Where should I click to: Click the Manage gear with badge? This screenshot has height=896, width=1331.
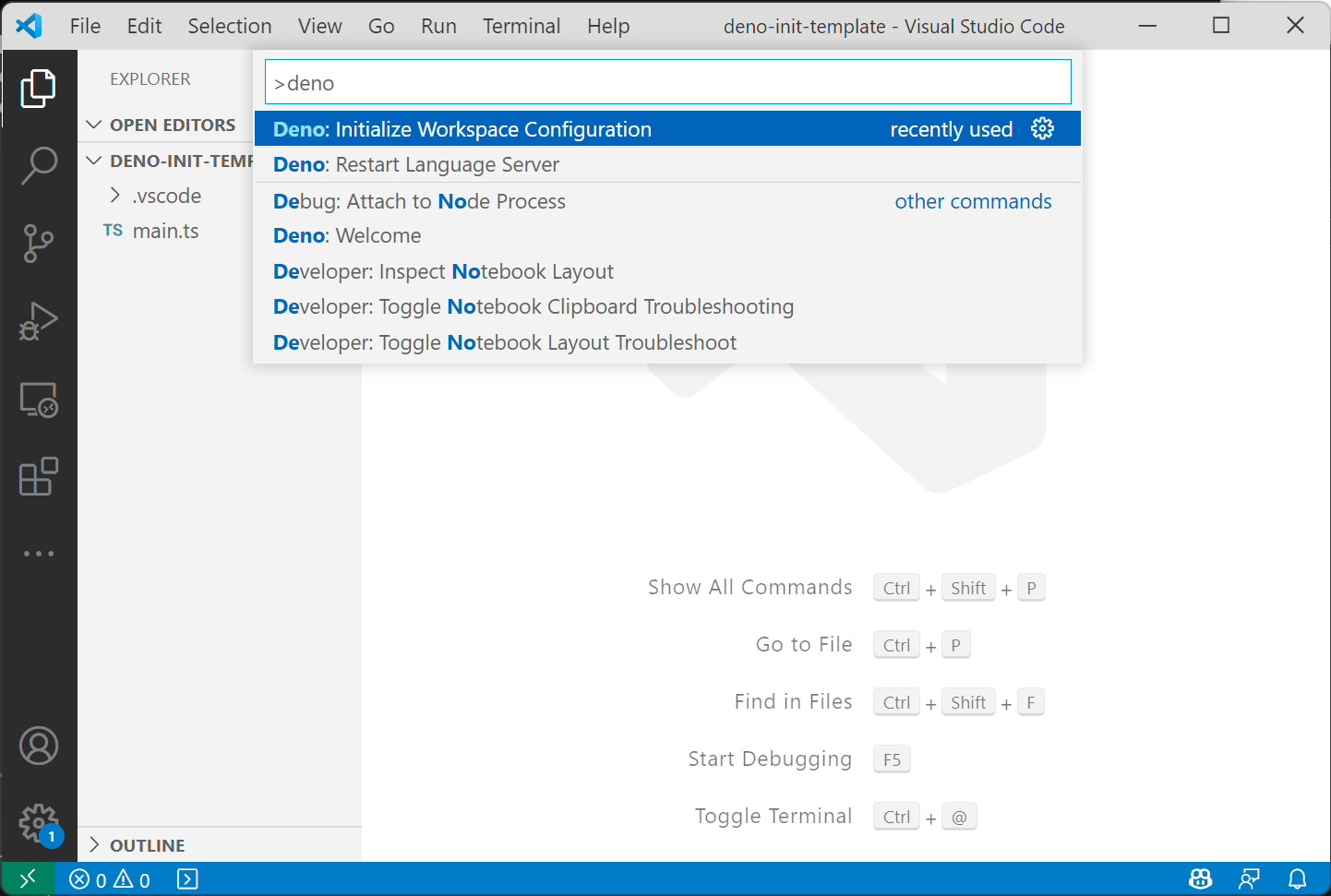[39, 822]
